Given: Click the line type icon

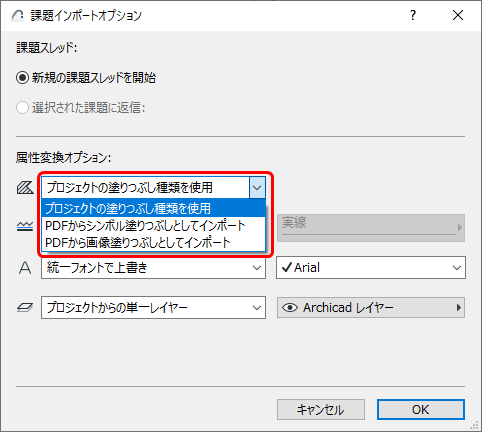Looking at the screenshot, I should tap(25, 227).
